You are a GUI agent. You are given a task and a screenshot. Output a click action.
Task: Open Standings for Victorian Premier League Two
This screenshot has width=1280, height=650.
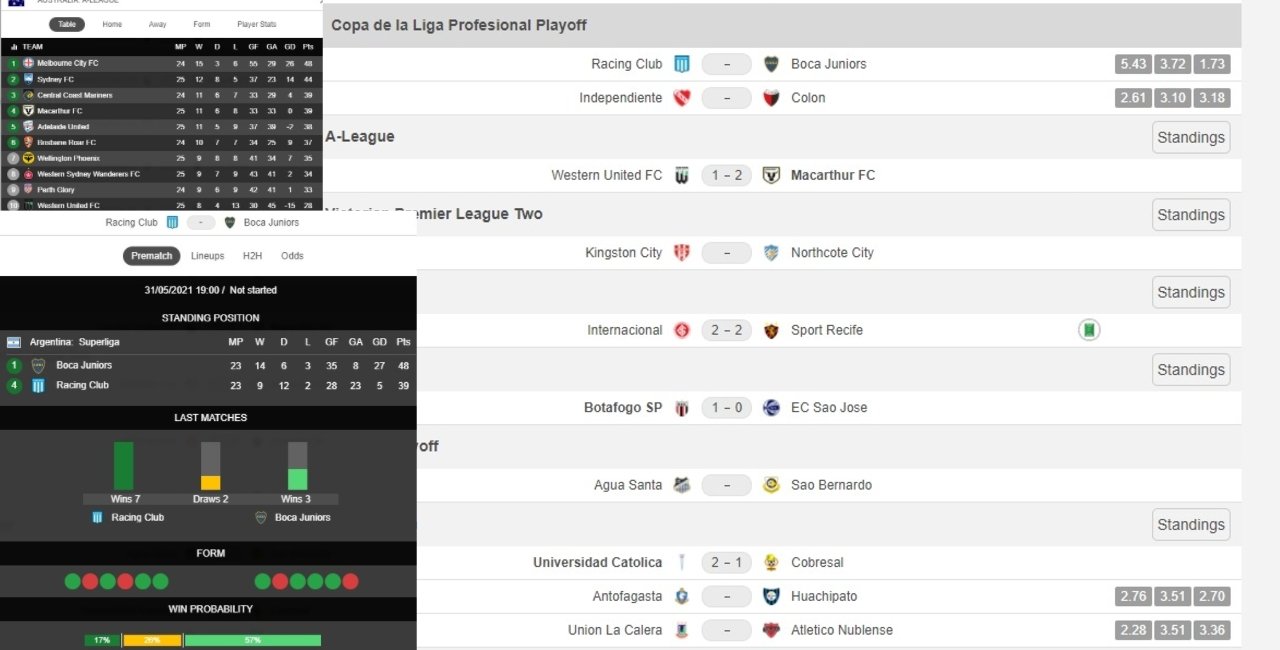(1191, 214)
